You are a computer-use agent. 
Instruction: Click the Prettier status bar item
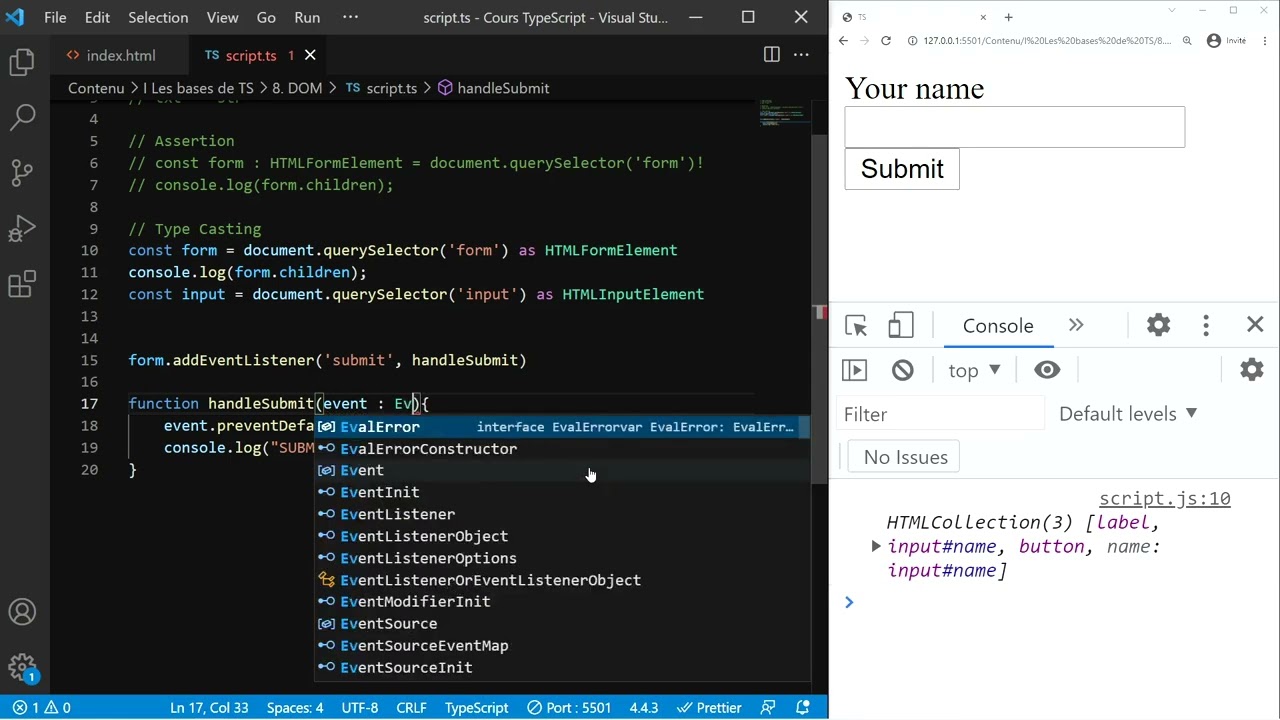click(x=708, y=707)
